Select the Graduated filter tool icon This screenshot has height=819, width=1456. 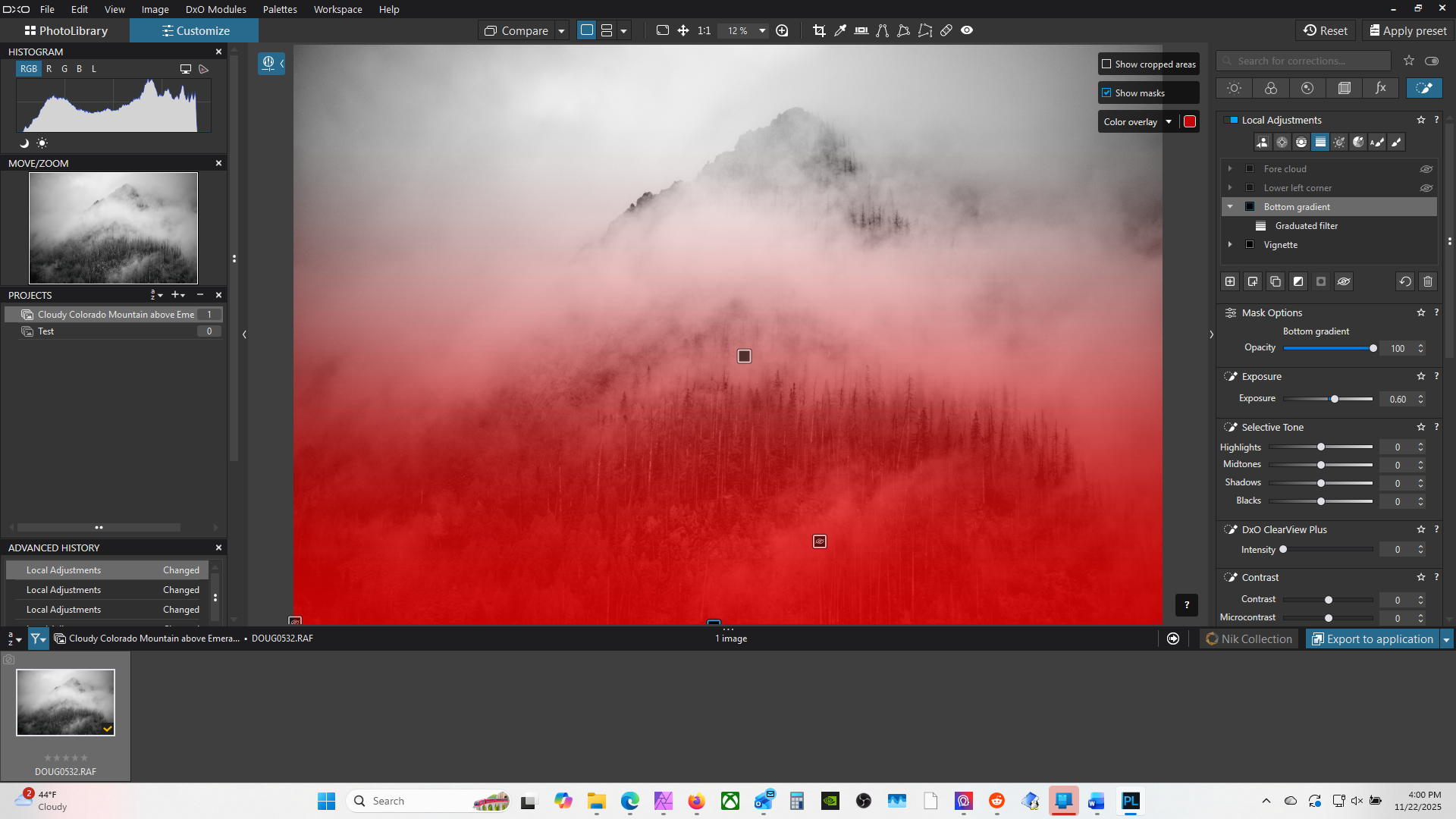pos(1320,142)
